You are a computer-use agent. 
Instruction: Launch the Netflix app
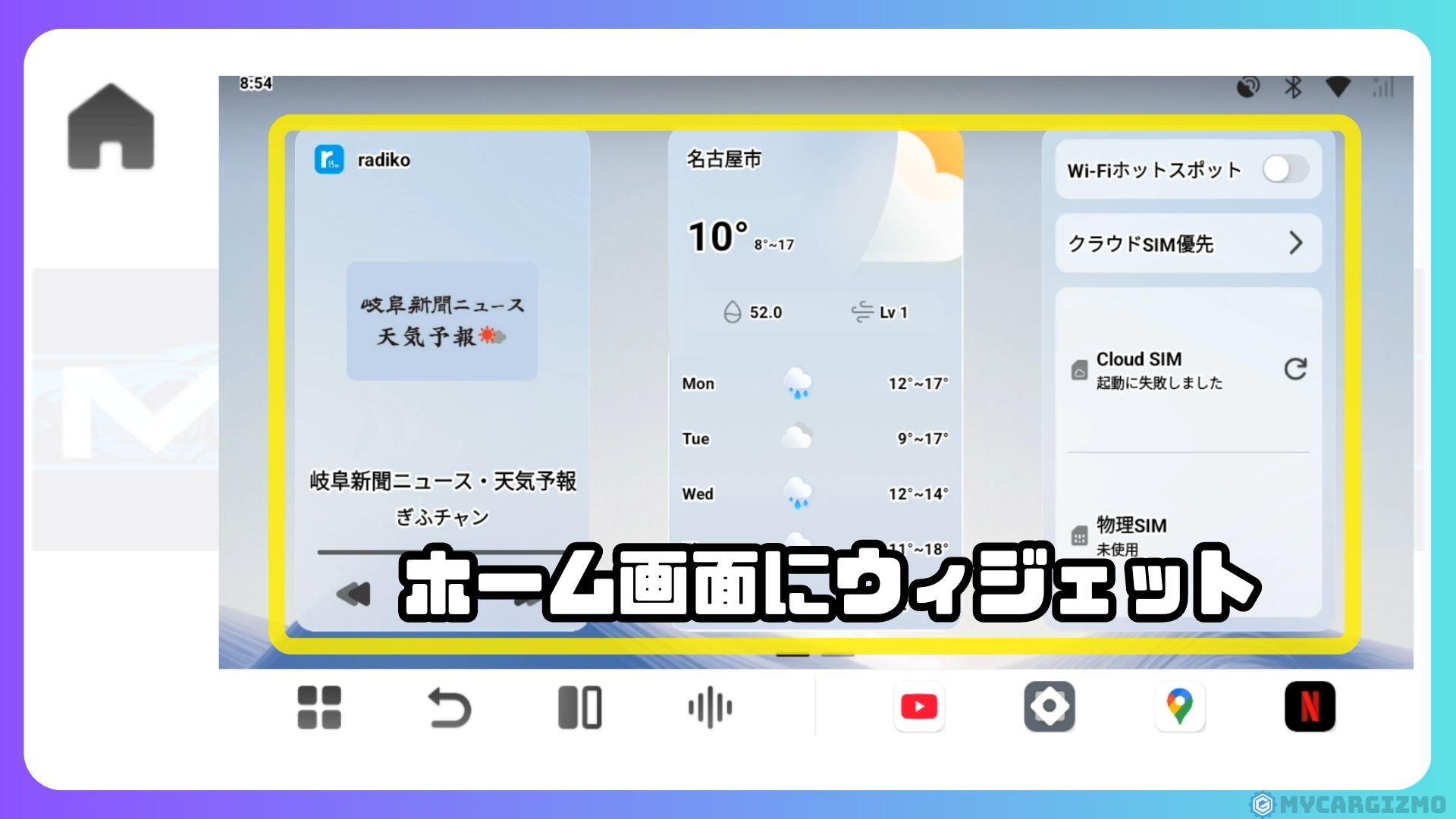[1310, 707]
